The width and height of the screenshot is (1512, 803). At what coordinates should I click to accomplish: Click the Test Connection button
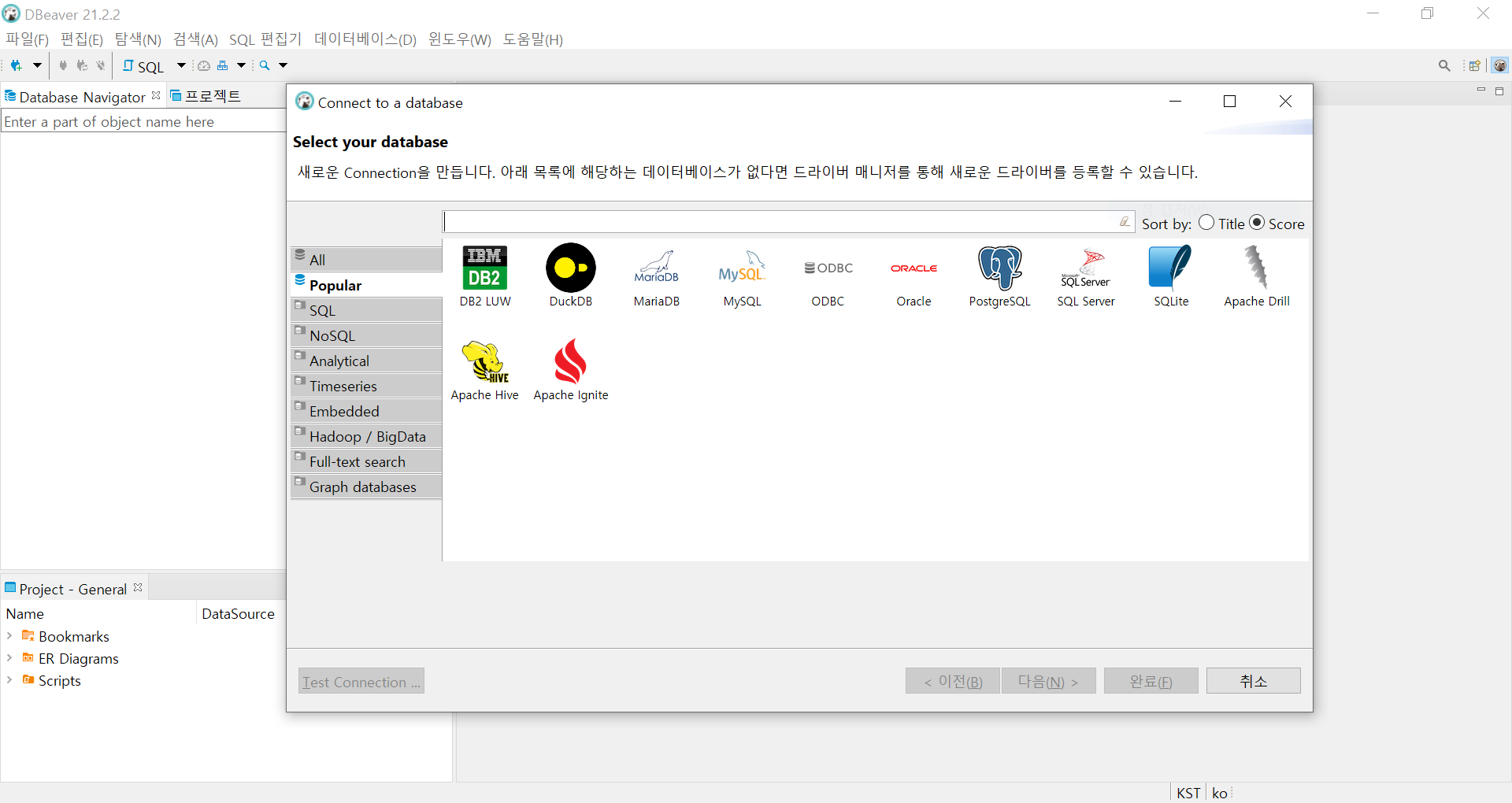(x=361, y=681)
